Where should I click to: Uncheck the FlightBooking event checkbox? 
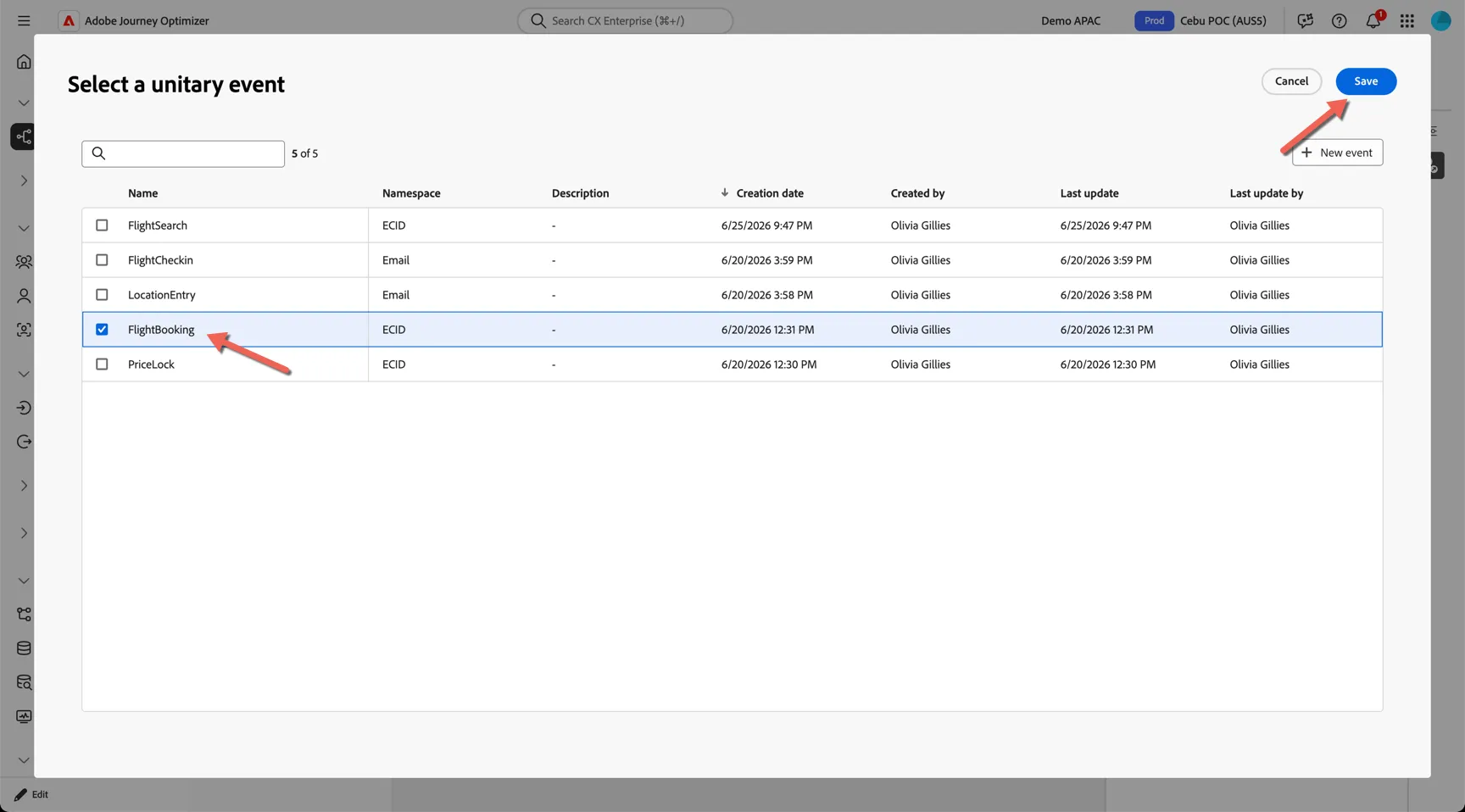[x=102, y=330]
